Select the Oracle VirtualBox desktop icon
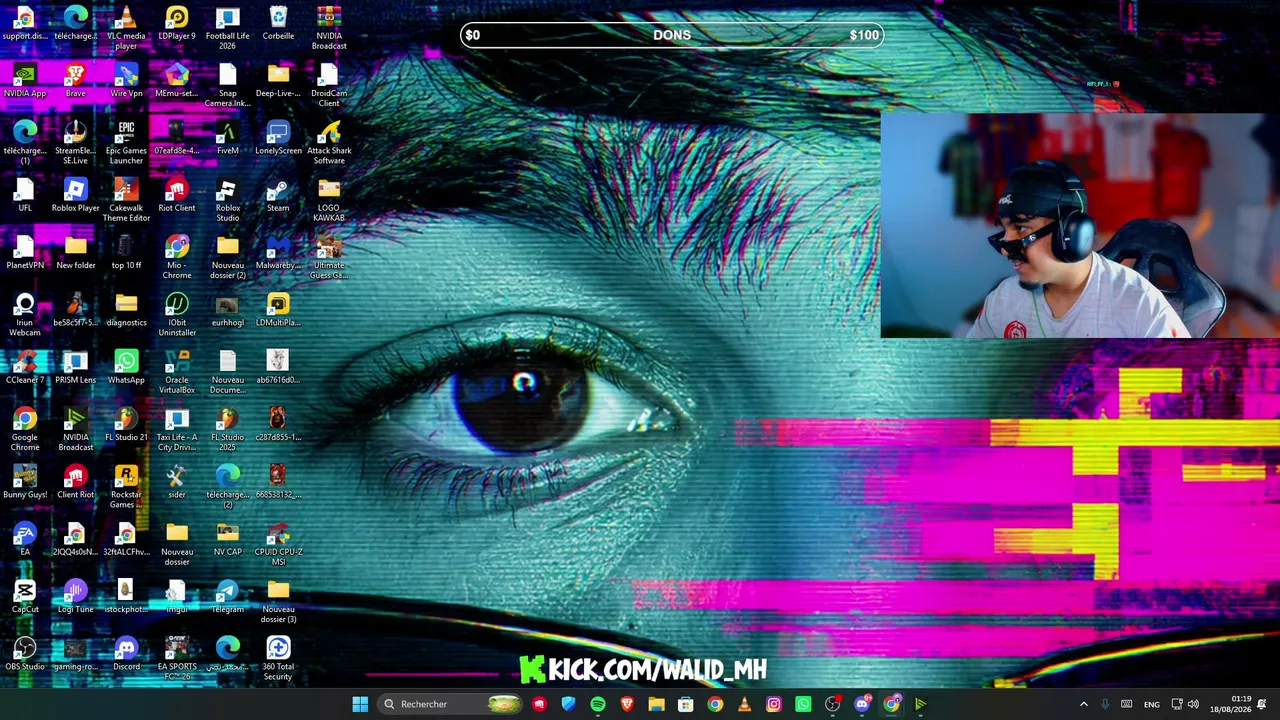This screenshot has width=1280, height=720. click(177, 372)
